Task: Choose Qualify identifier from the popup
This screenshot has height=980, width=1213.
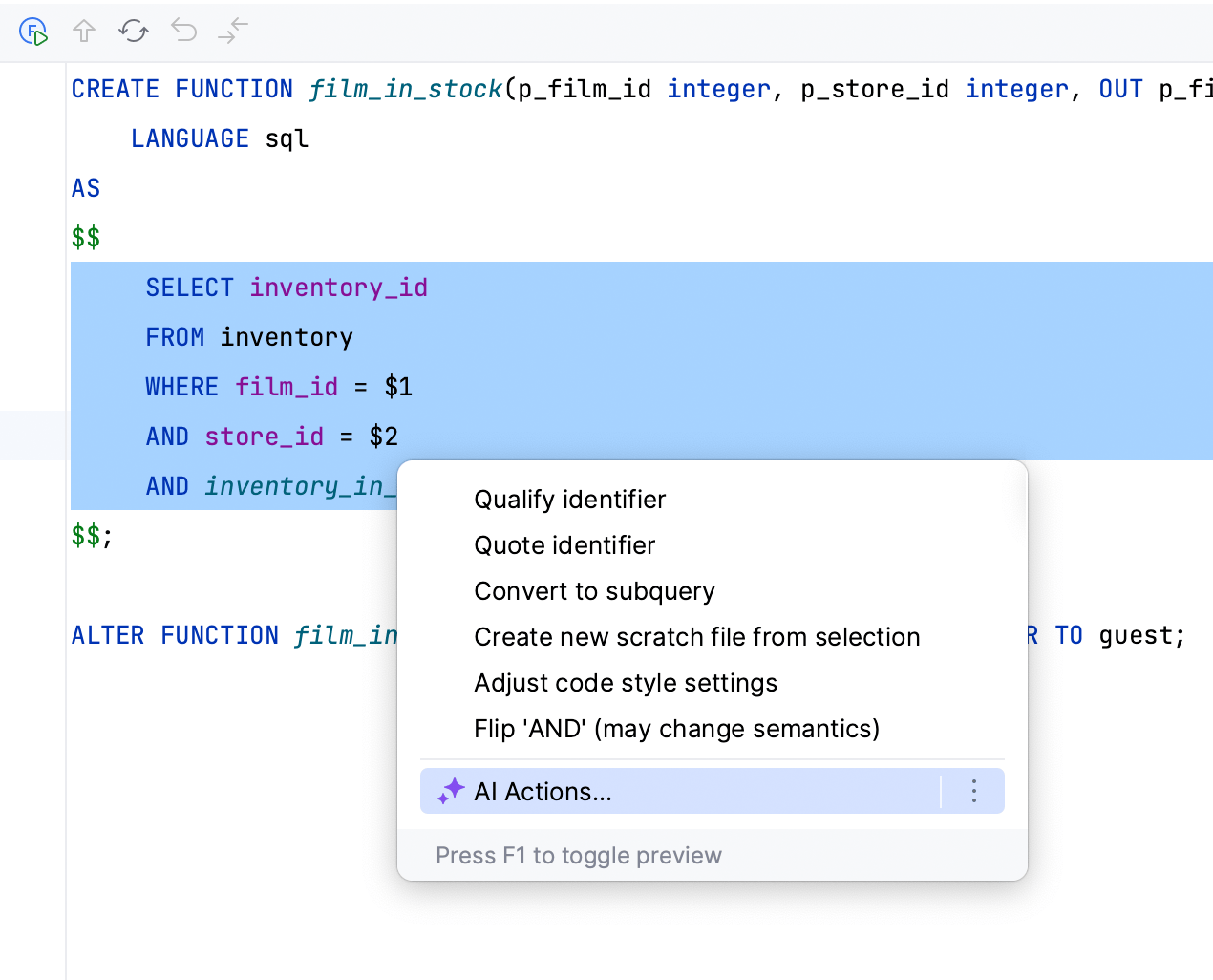Action: [569, 500]
